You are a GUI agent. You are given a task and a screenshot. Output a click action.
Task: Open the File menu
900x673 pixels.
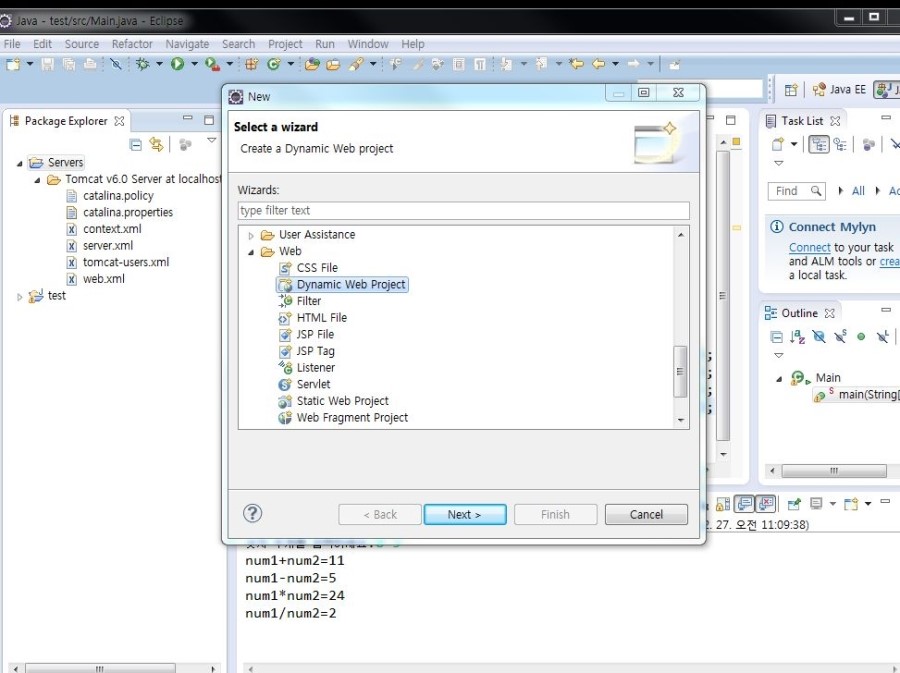(11, 44)
